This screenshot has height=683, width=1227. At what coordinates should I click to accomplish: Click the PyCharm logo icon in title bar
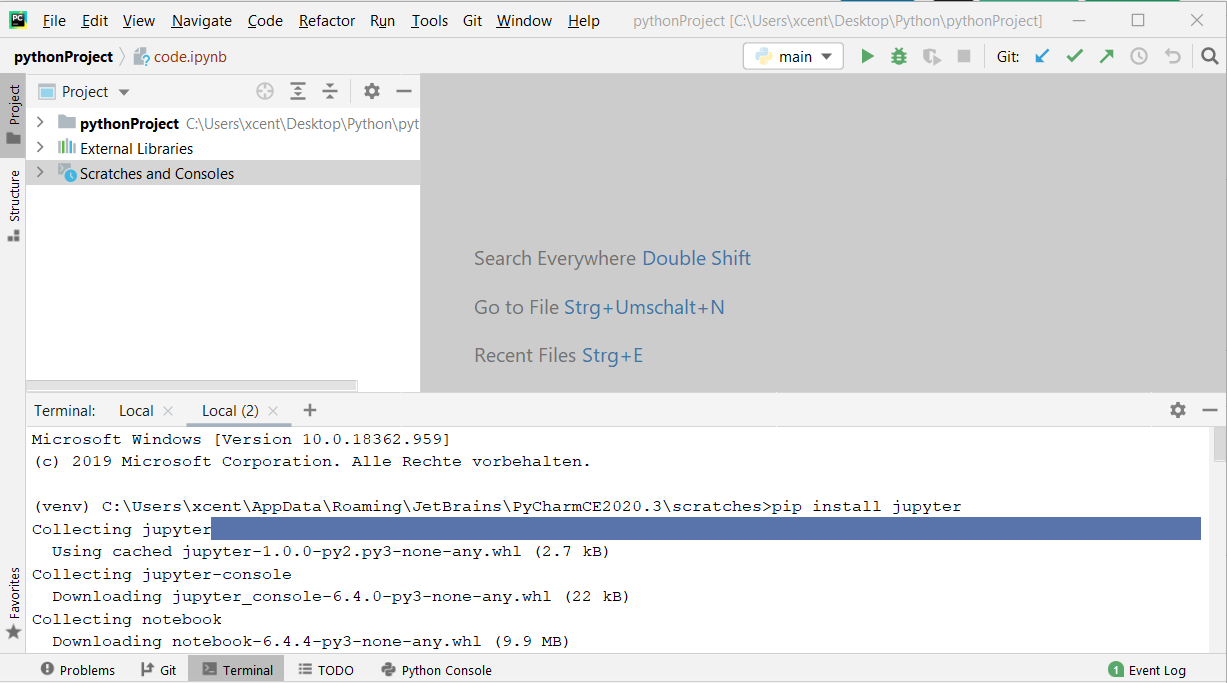[x=18, y=20]
